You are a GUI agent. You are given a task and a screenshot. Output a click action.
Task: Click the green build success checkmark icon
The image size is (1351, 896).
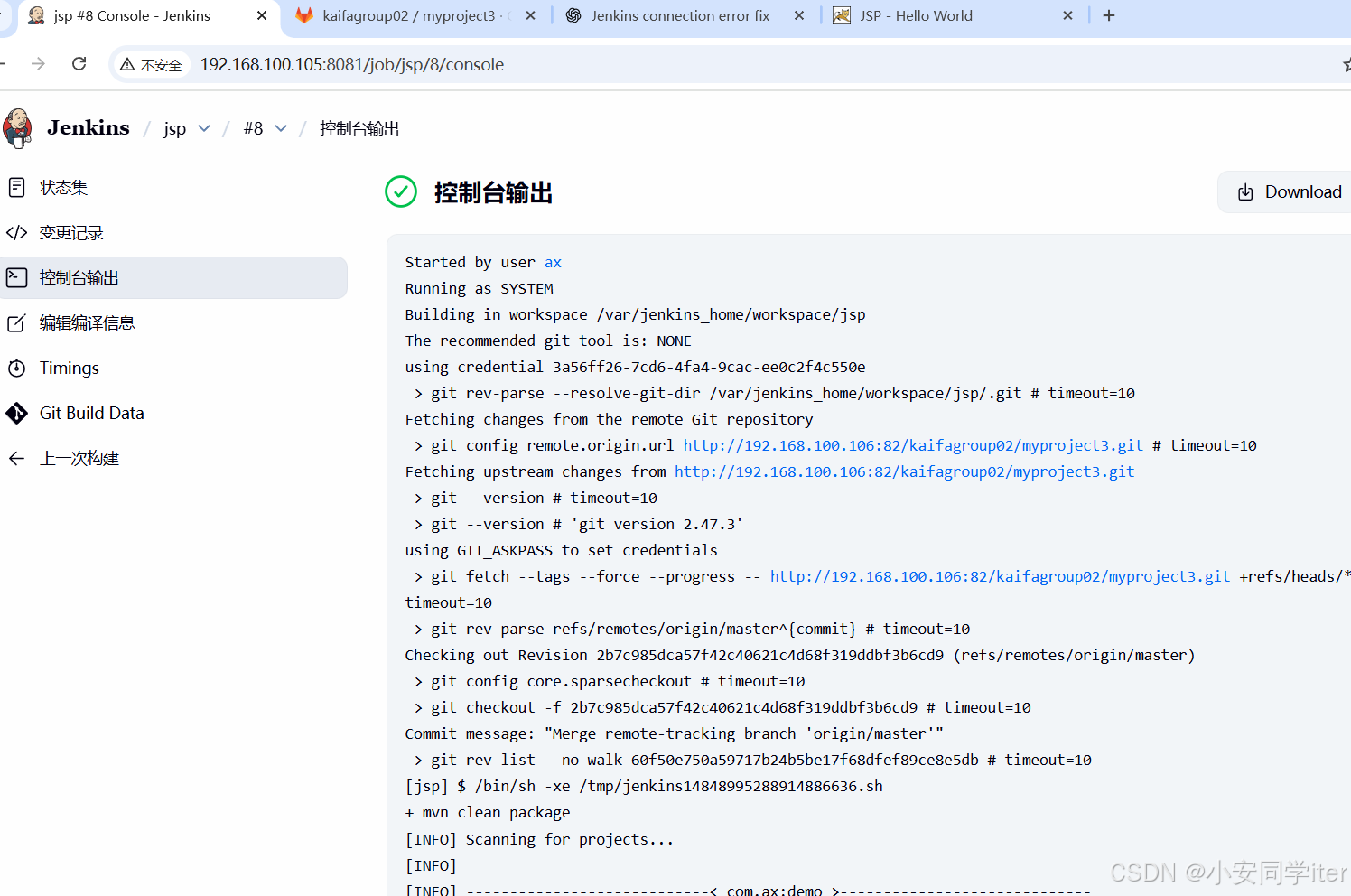coord(401,191)
